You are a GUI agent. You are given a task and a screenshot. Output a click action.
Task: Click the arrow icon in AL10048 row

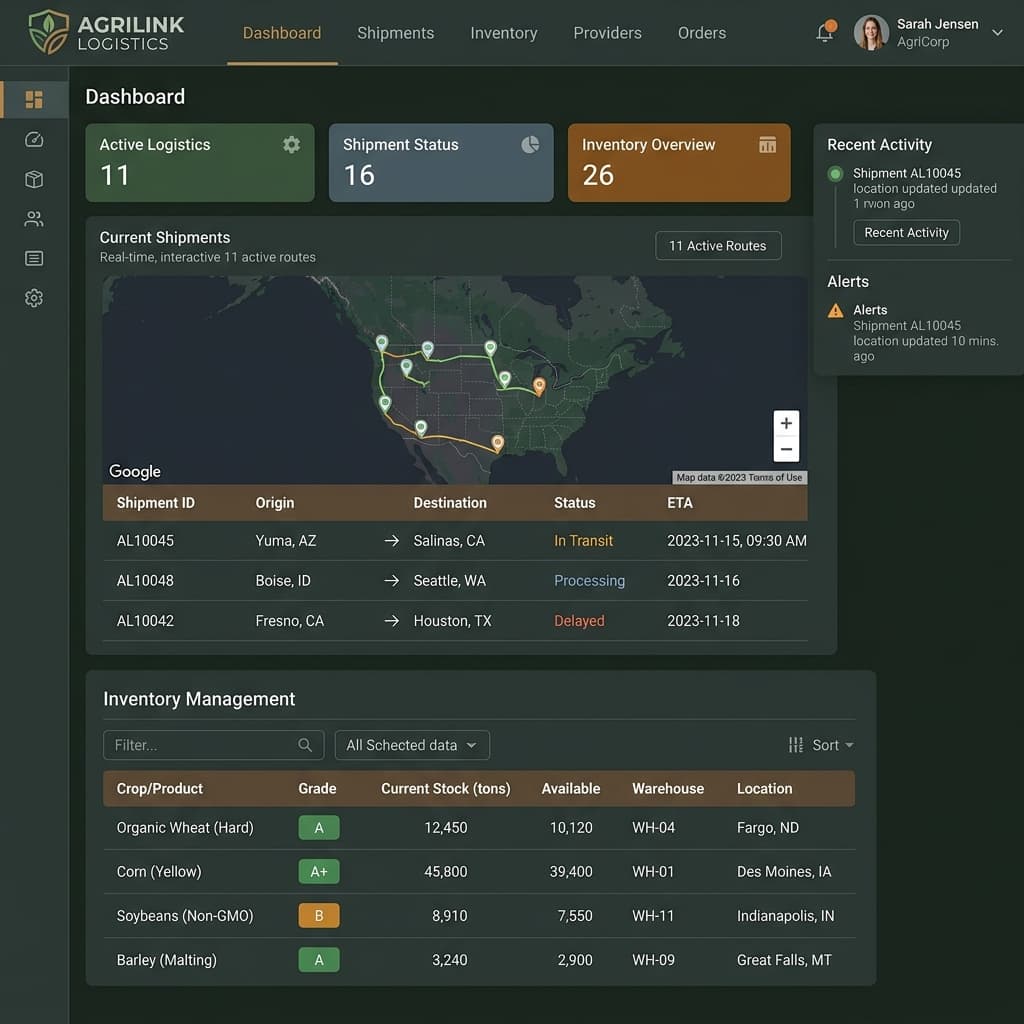tap(391, 581)
